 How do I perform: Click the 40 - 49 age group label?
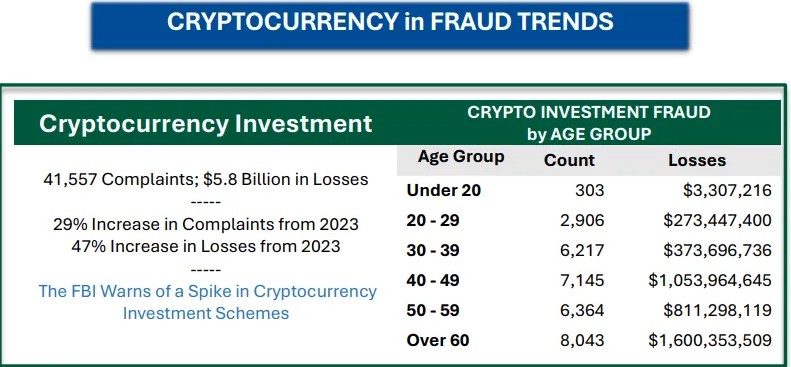(x=433, y=280)
